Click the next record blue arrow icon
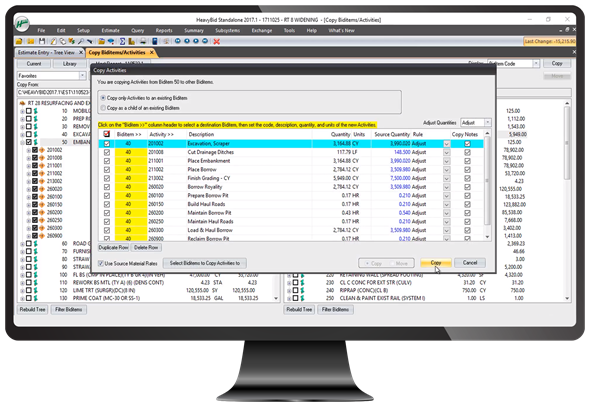 [x=196, y=41]
